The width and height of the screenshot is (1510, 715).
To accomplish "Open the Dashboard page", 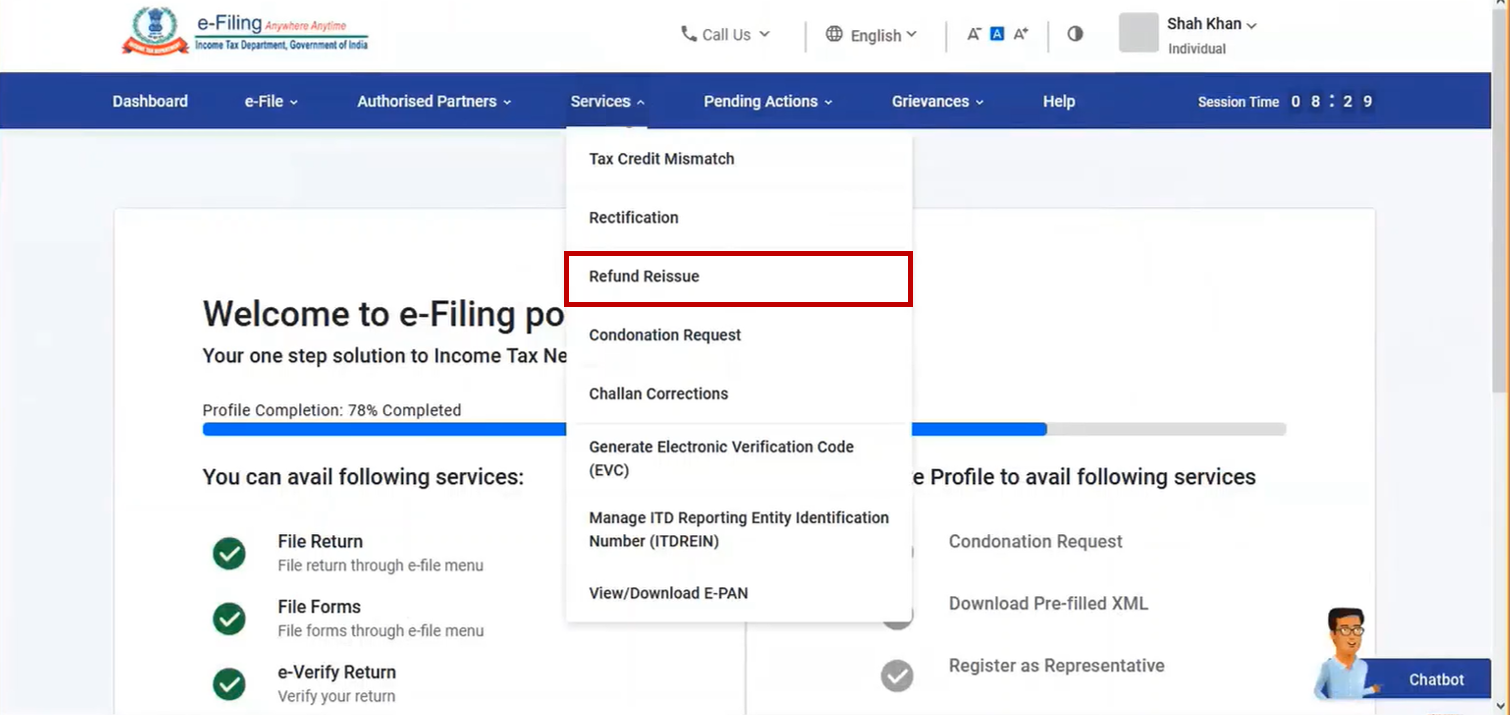I will pyautogui.click(x=150, y=101).
